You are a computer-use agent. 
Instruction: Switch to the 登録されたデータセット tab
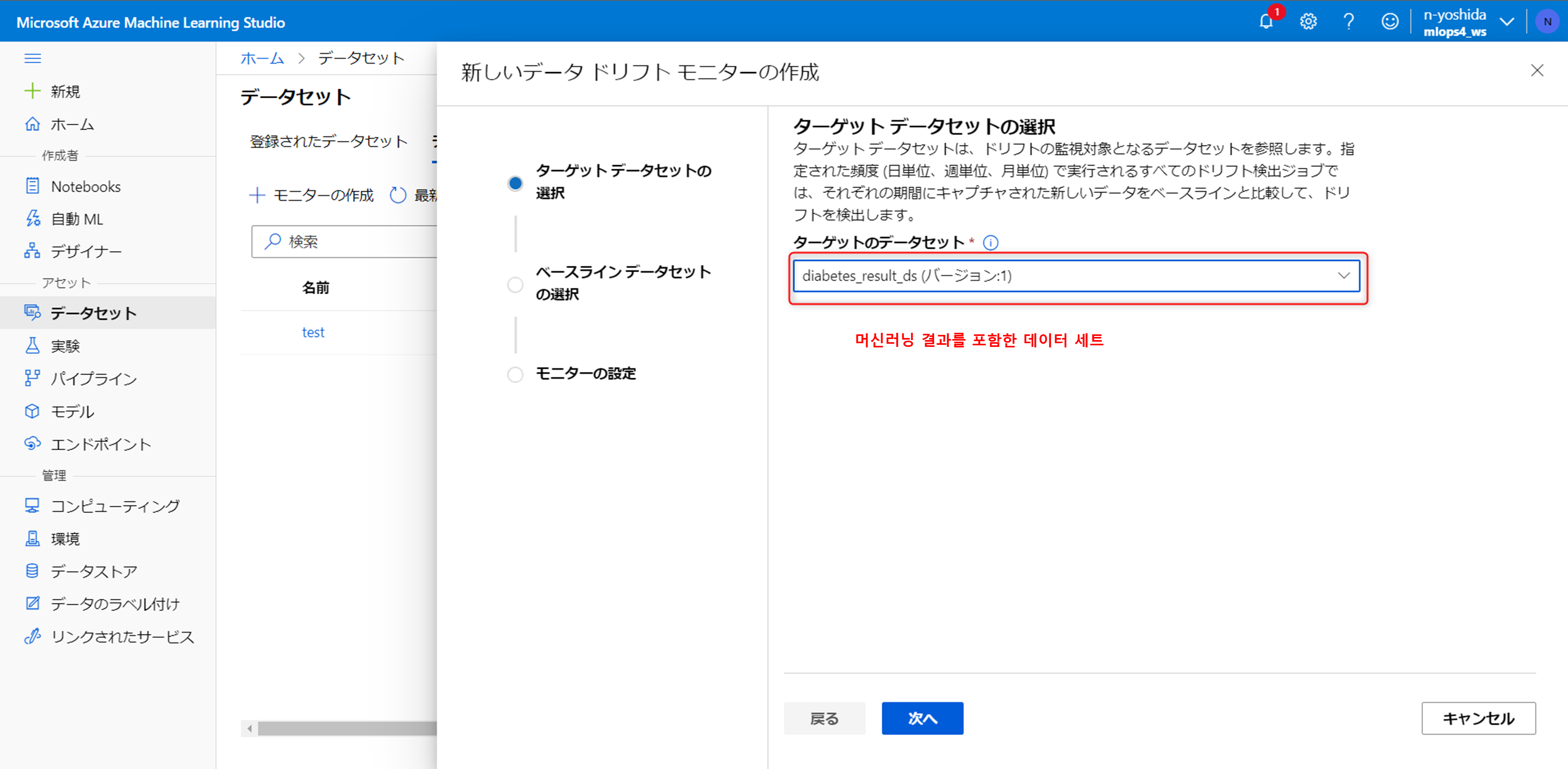point(329,142)
